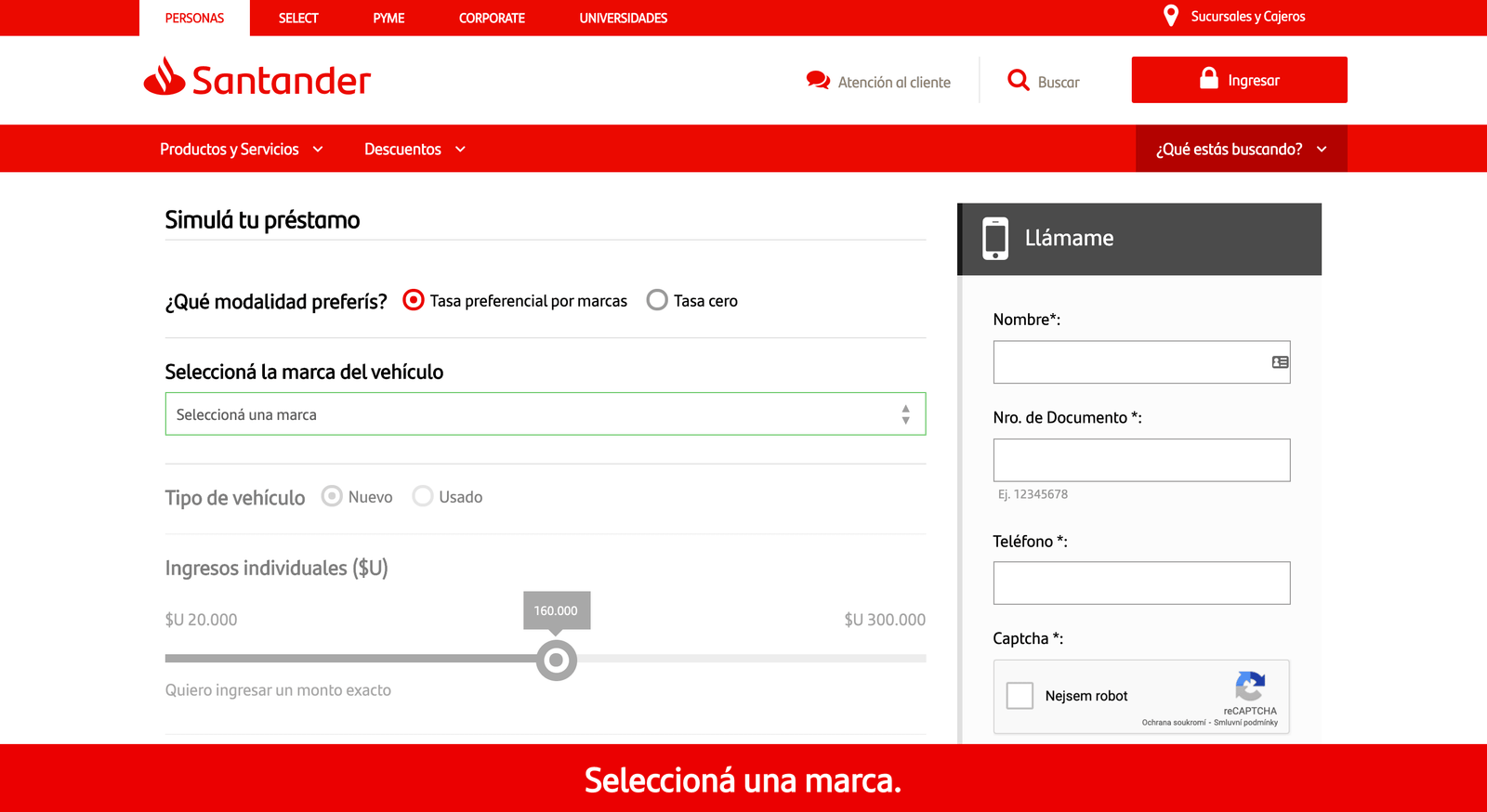This screenshot has height=812, width=1487.
Task: Focus the Nombre input field
Action: (1142, 362)
